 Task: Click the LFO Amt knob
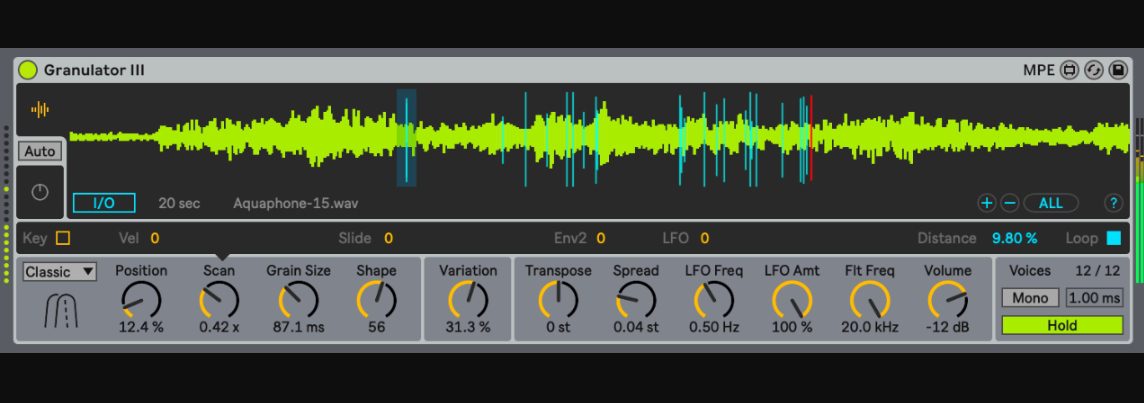(792, 300)
